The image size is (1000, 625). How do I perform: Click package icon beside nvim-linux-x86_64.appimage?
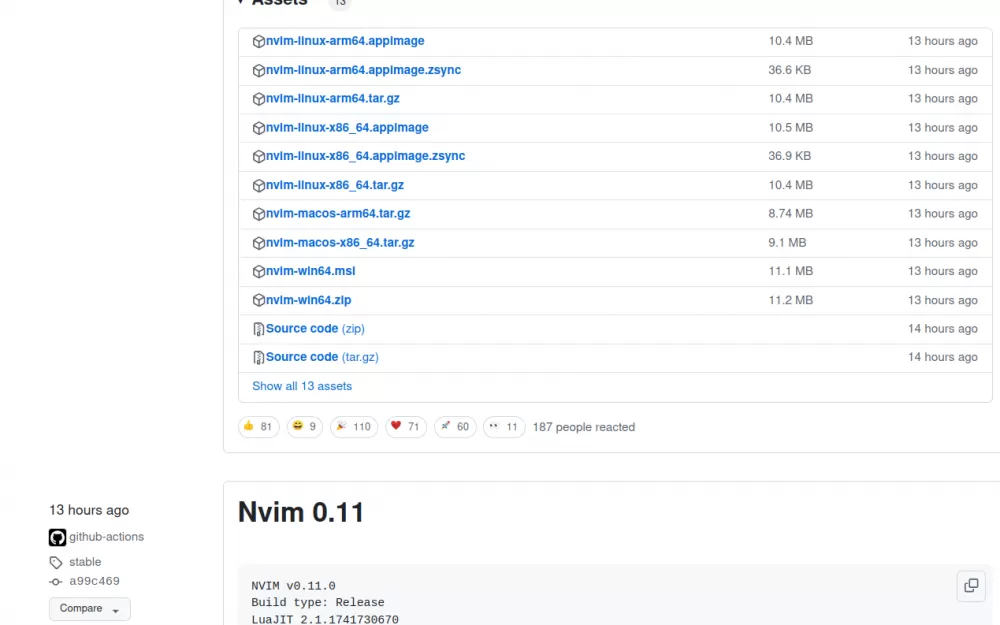tap(258, 128)
